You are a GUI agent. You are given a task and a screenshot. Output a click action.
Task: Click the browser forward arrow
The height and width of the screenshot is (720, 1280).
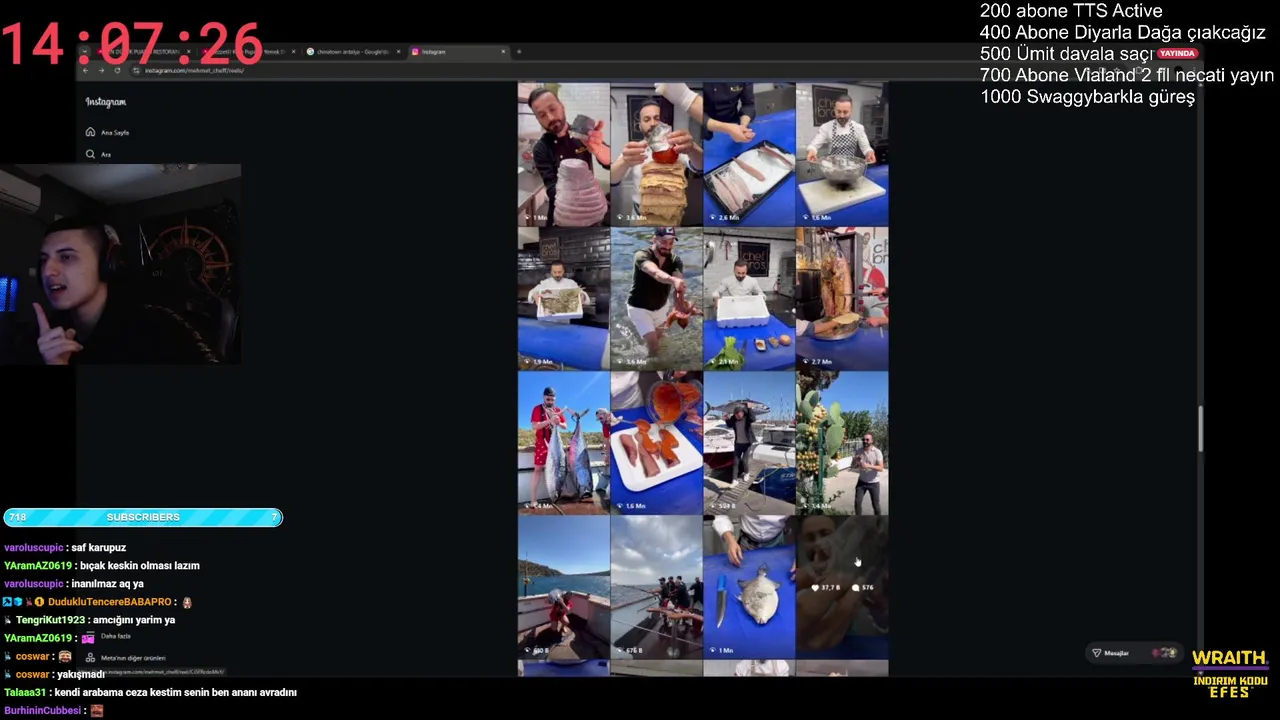coord(101,70)
